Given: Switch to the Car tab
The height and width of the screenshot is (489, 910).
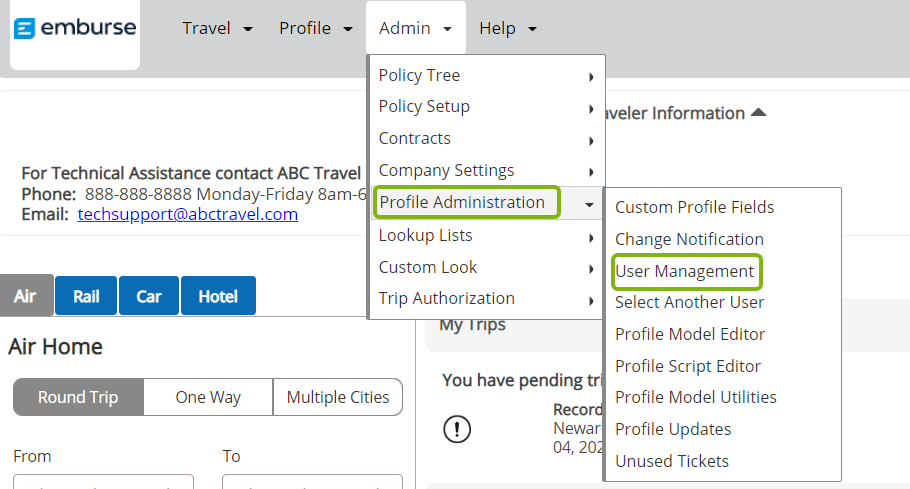Looking at the screenshot, I should 148,297.
